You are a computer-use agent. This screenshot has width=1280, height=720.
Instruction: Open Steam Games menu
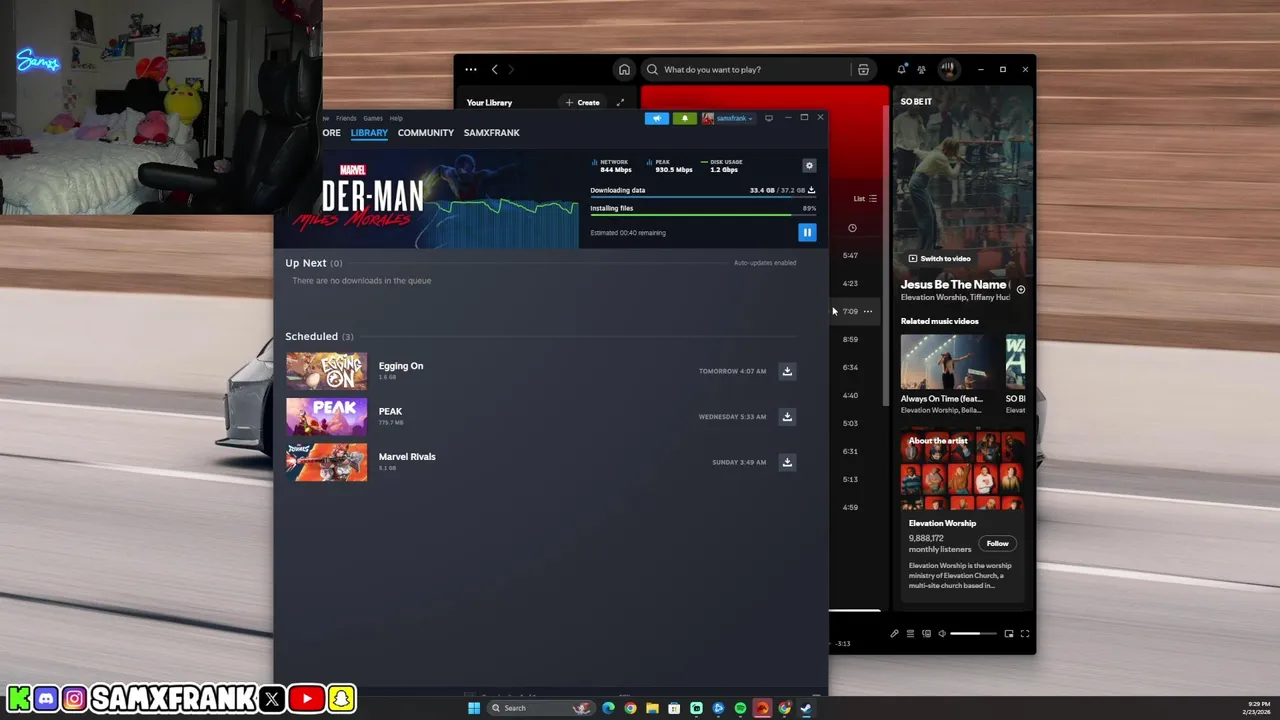pos(373,118)
